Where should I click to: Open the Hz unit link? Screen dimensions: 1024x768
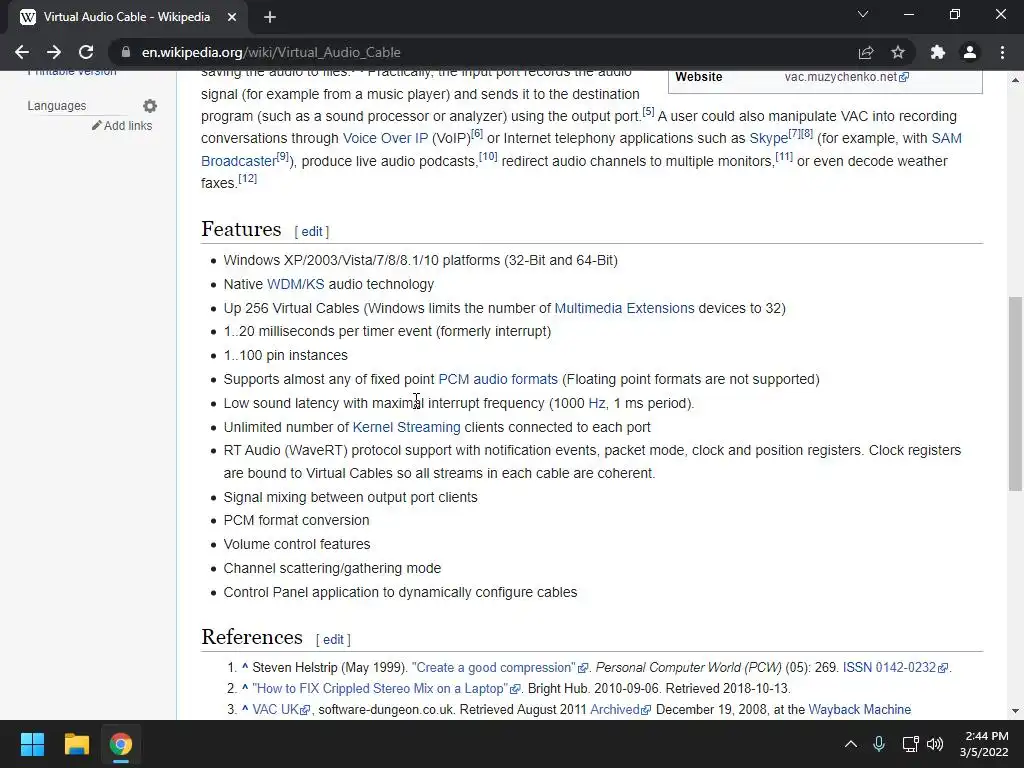(597, 404)
